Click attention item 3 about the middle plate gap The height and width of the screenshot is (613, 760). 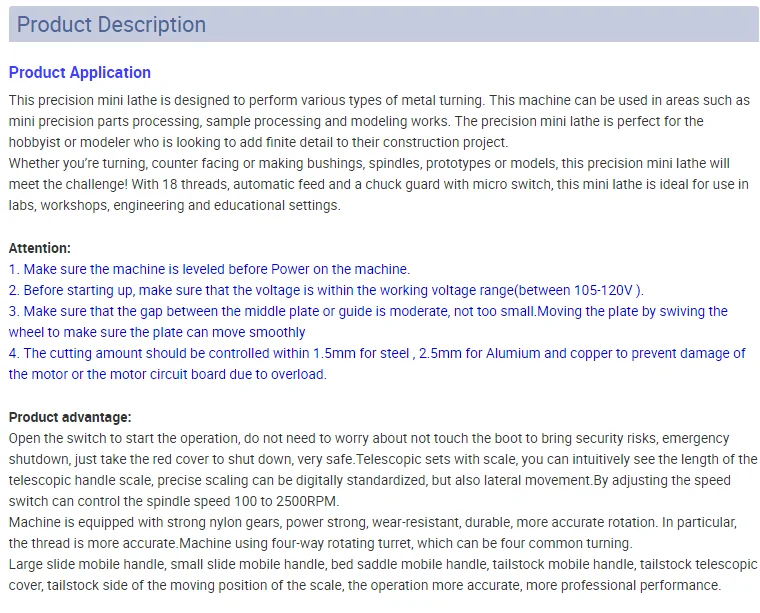click(368, 321)
